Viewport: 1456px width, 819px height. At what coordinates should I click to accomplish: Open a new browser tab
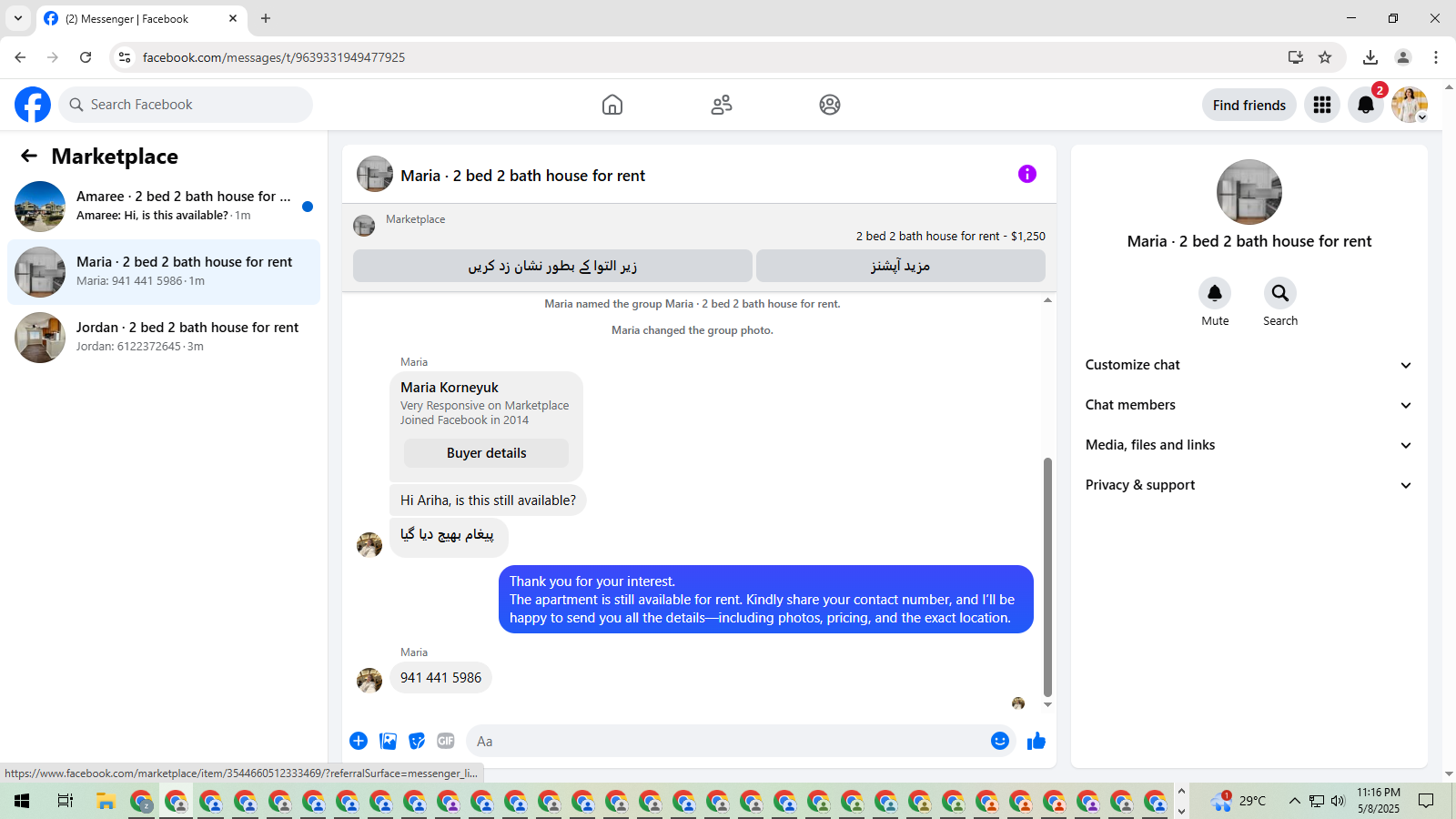point(266,18)
